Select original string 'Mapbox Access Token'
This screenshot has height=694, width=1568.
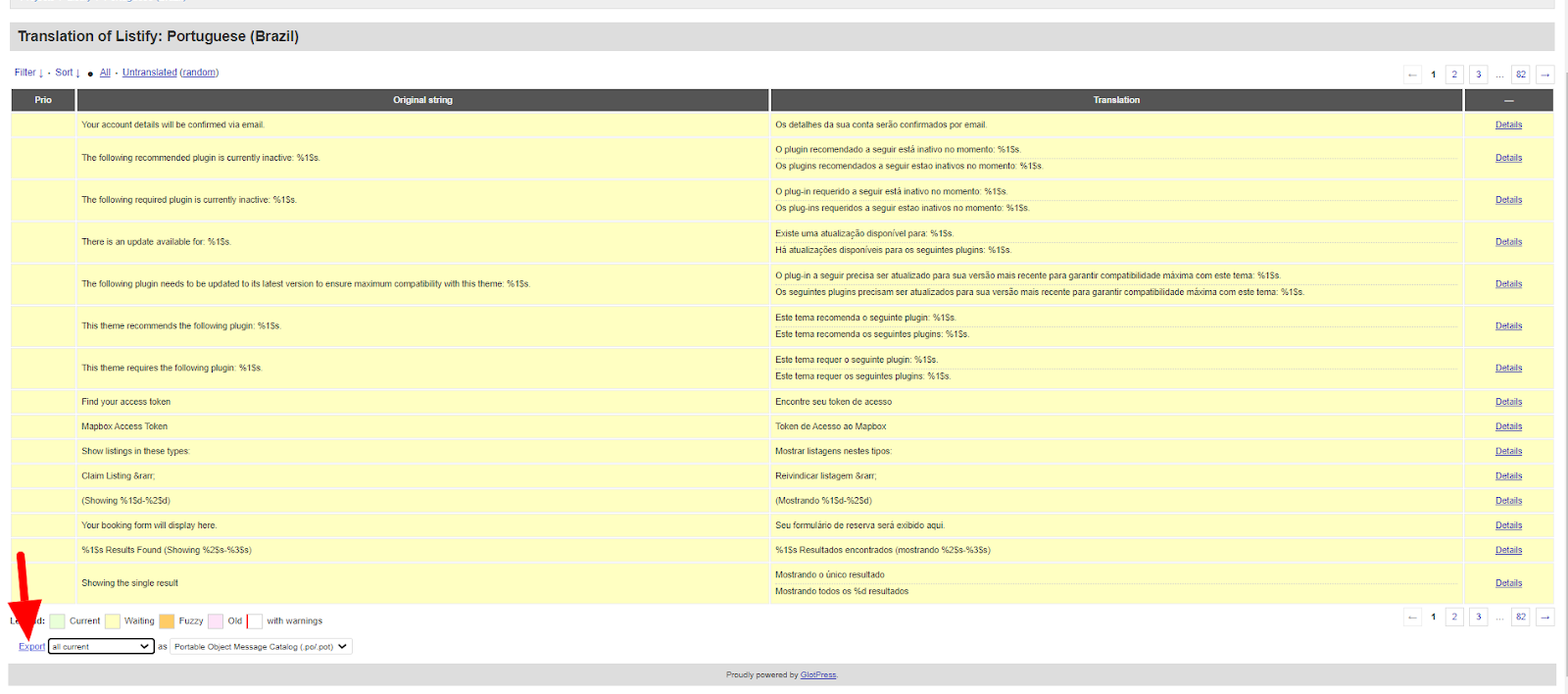pos(124,426)
